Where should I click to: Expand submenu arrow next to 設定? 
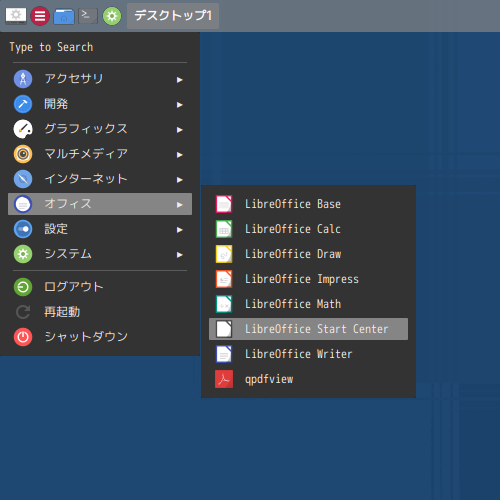point(180,230)
